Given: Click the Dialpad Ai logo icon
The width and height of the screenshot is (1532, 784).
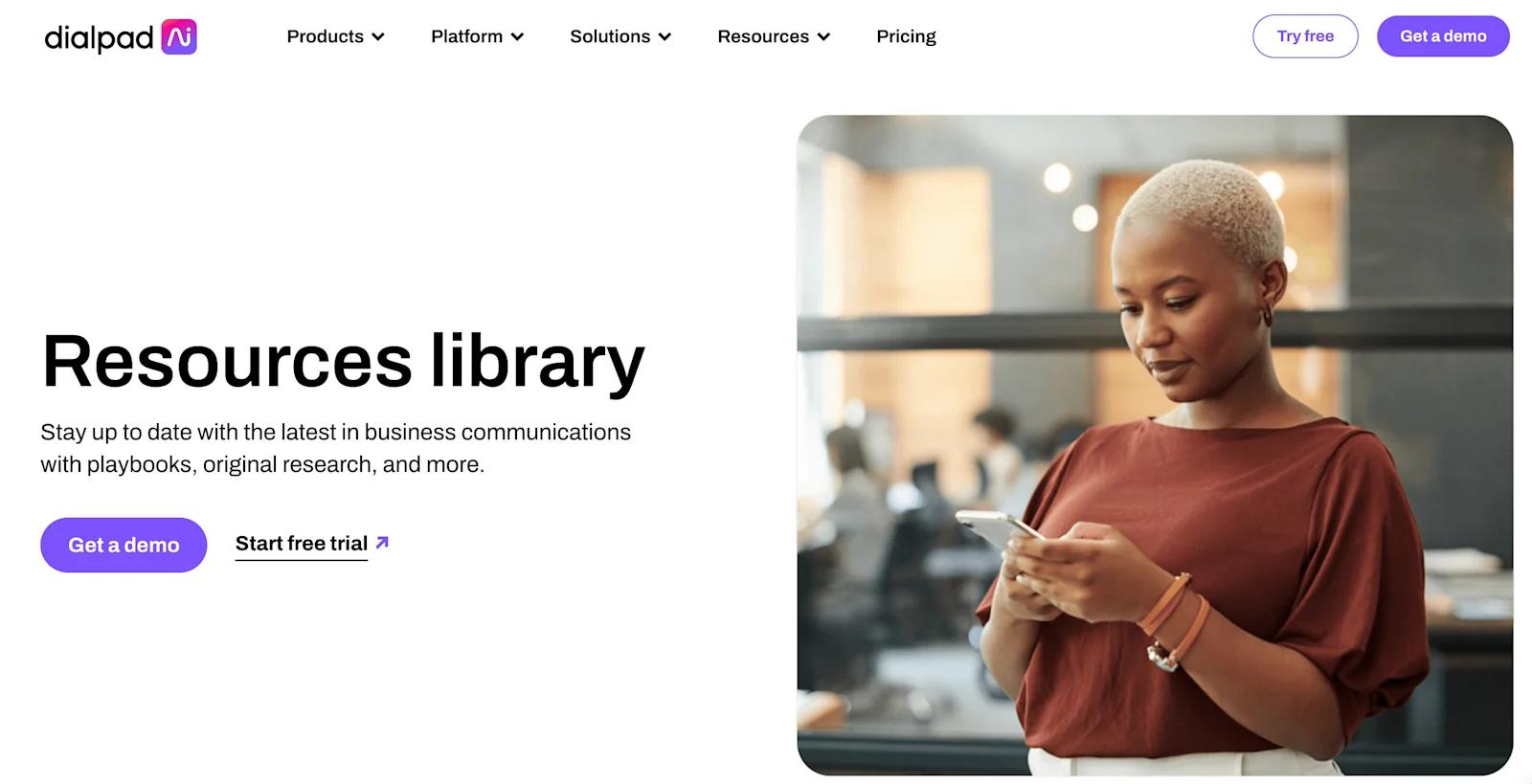Looking at the screenshot, I should (x=179, y=36).
